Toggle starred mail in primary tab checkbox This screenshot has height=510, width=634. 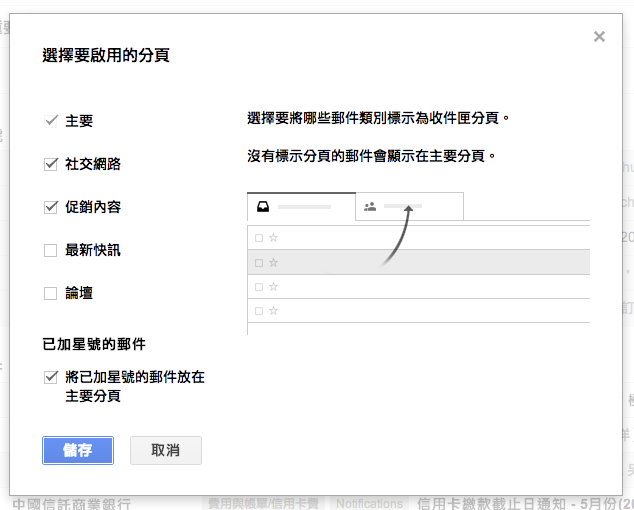(x=51, y=377)
